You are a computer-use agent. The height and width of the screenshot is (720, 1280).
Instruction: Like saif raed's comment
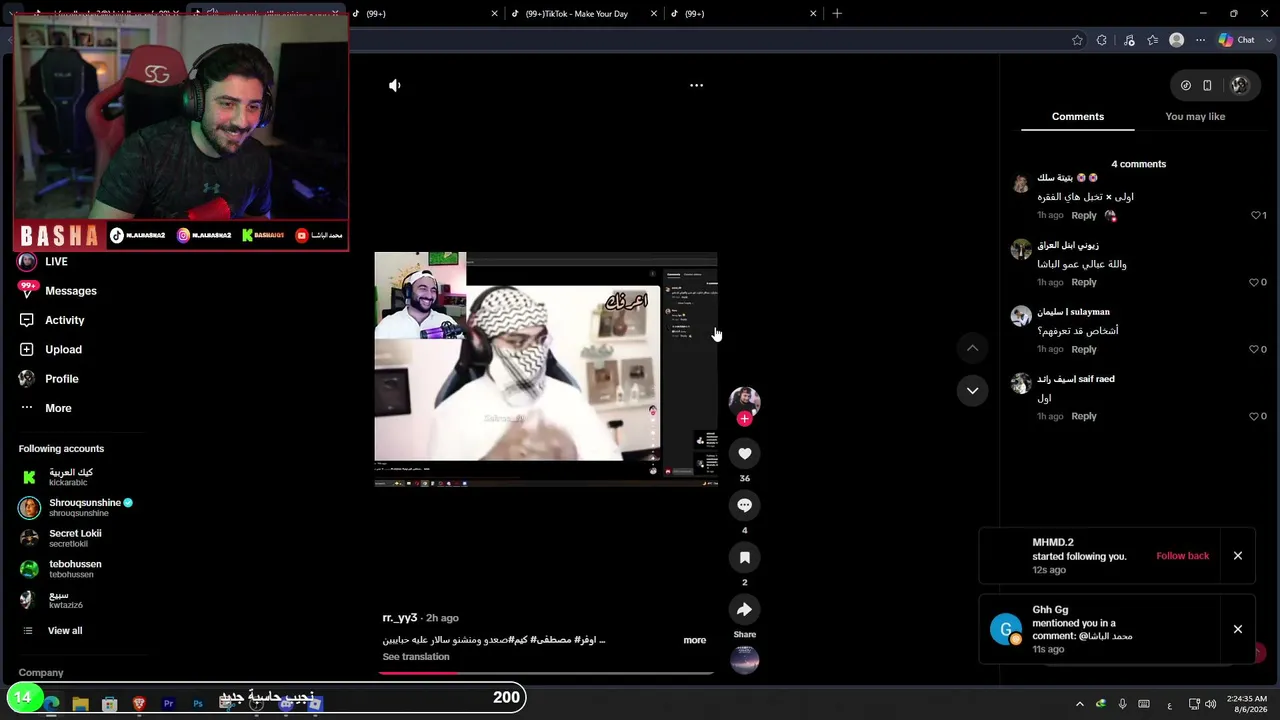tap(1256, 417)
